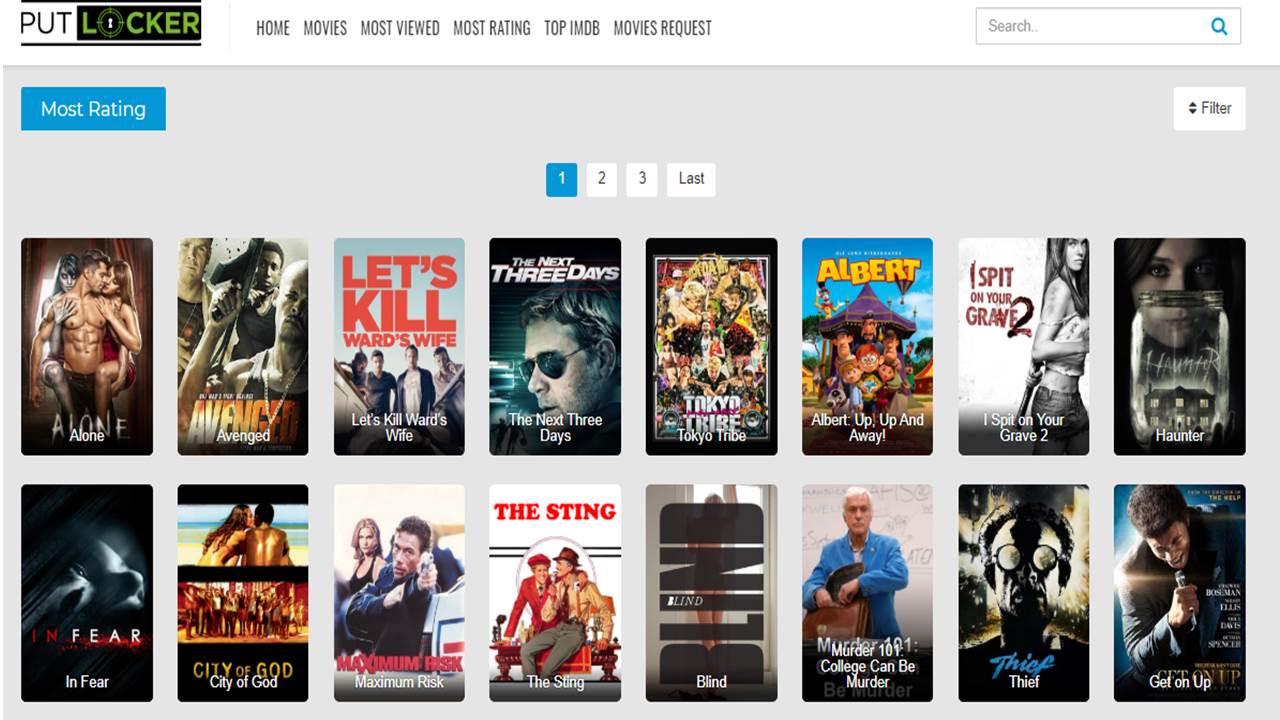Click the Putlocker logo
This screenshot has height=720, width=1280.
click(x=111, y=23)
